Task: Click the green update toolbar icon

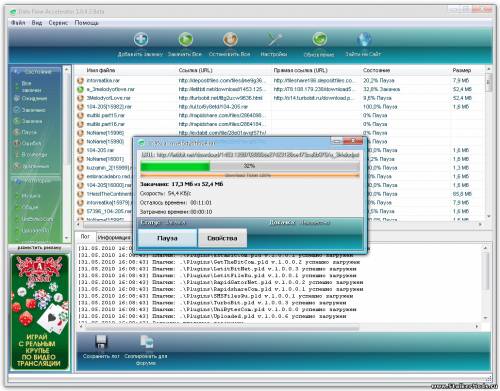Action: (319, 40)
